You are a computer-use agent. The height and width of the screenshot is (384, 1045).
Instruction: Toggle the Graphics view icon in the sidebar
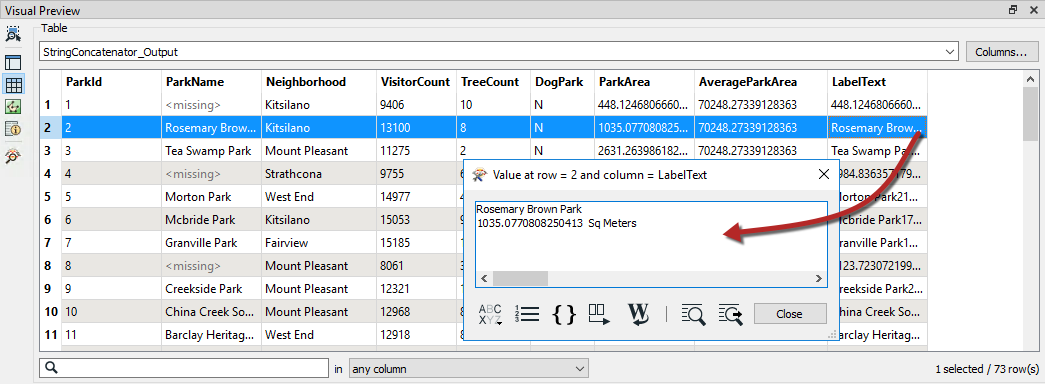pos(14,107)
